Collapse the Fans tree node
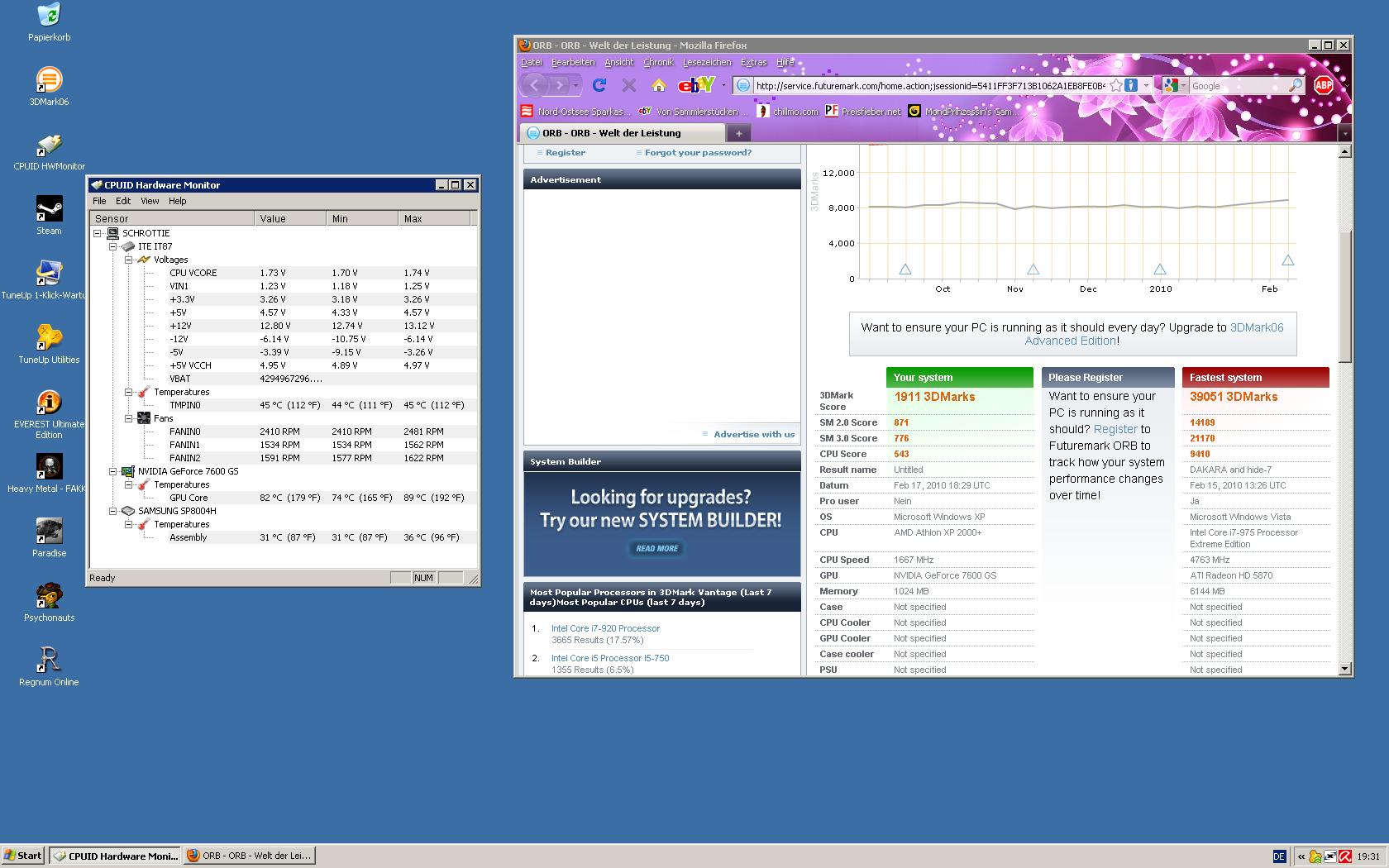This screenshot has width=1389, height=868. [x=129, y=418]
